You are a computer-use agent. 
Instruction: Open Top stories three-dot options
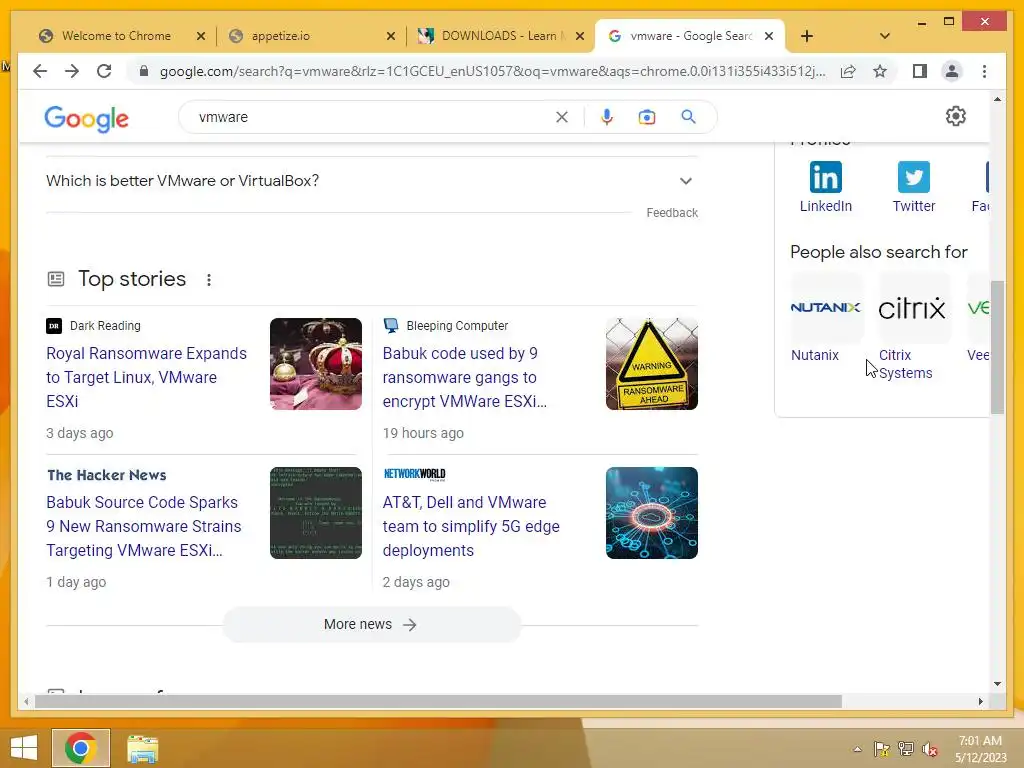[209, 280]
